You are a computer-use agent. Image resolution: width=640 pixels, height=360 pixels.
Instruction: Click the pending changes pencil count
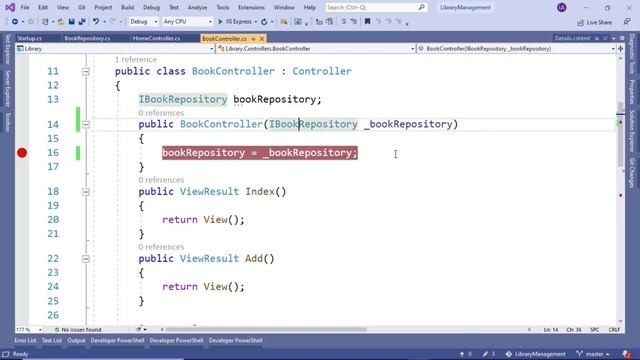489,354
